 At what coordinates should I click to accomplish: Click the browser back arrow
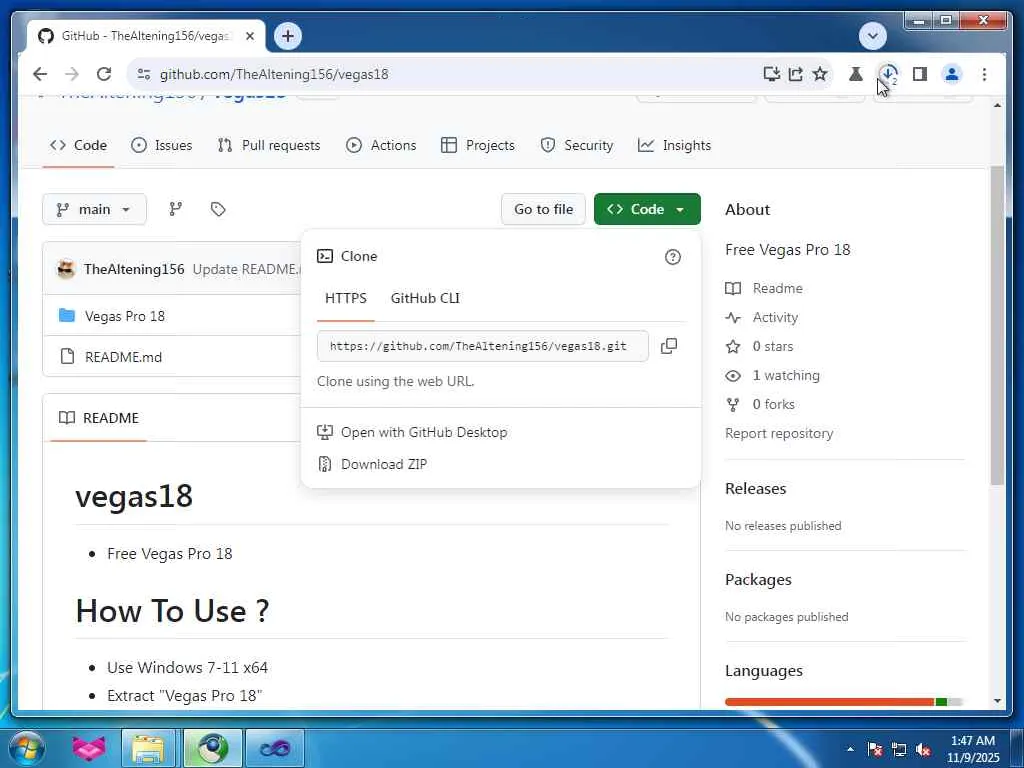point(40,74)
